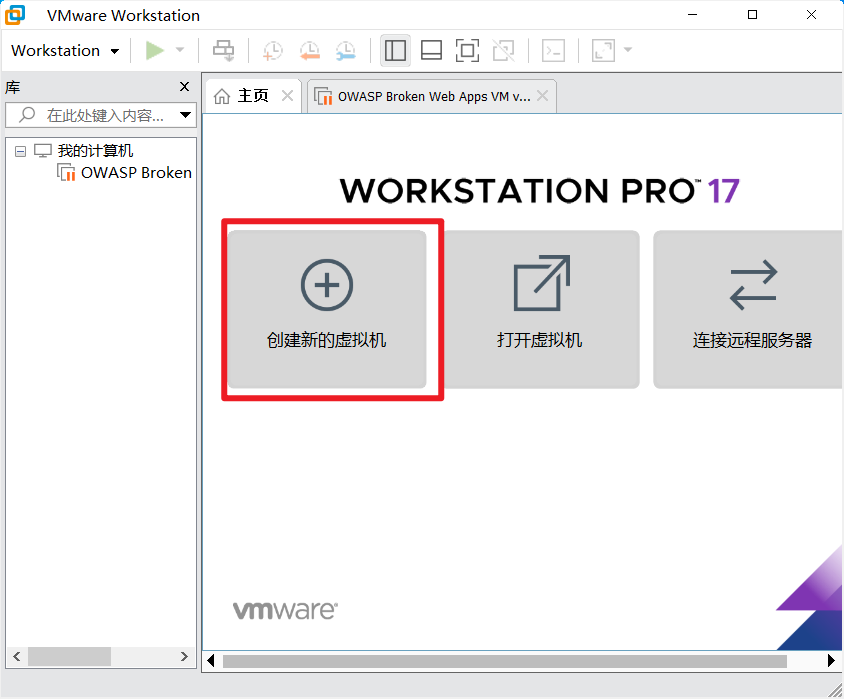Image resolution: width=844 pixels, height=699 pixels.
Task: Click the library search input field
Action: coord(101,115)
